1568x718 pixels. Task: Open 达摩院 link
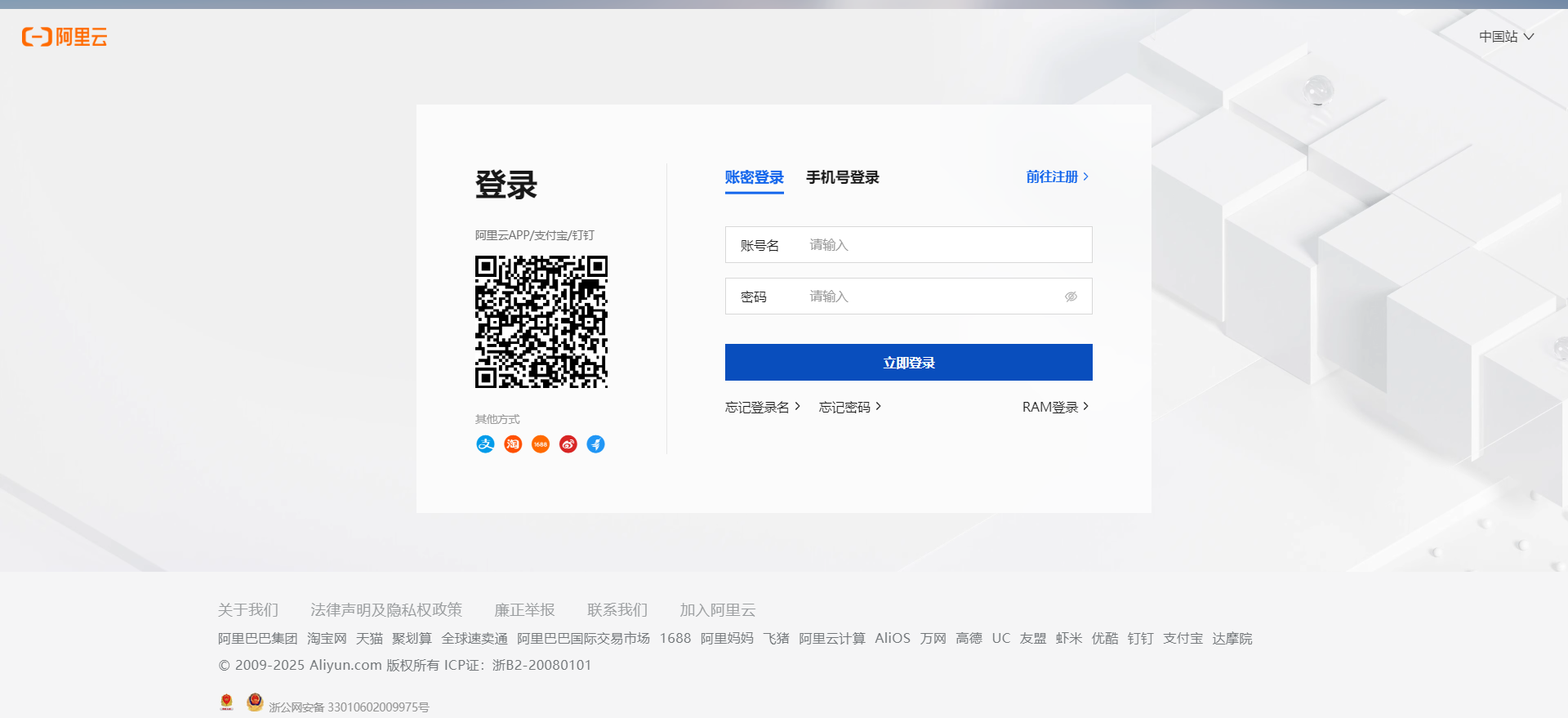point(1232,639)
